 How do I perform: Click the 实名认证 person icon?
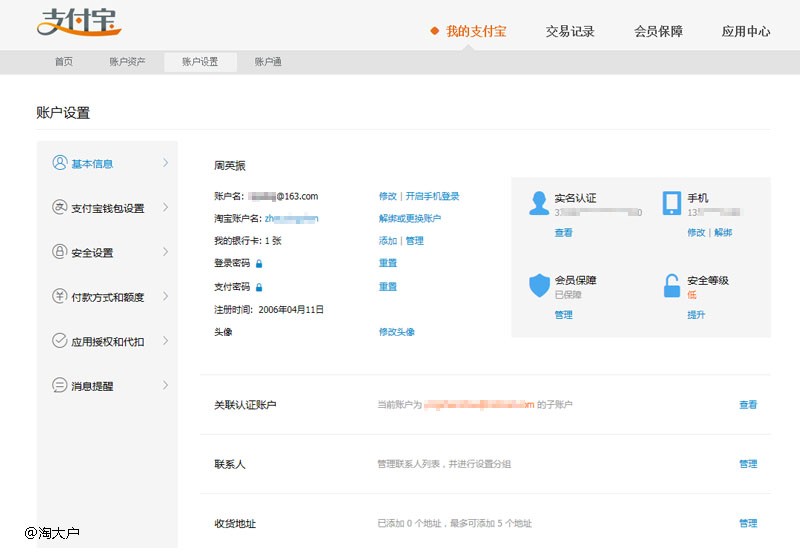(539, 203)
